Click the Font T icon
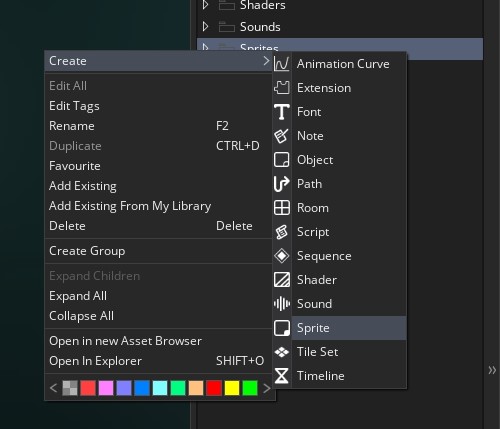 pos(282,112)
